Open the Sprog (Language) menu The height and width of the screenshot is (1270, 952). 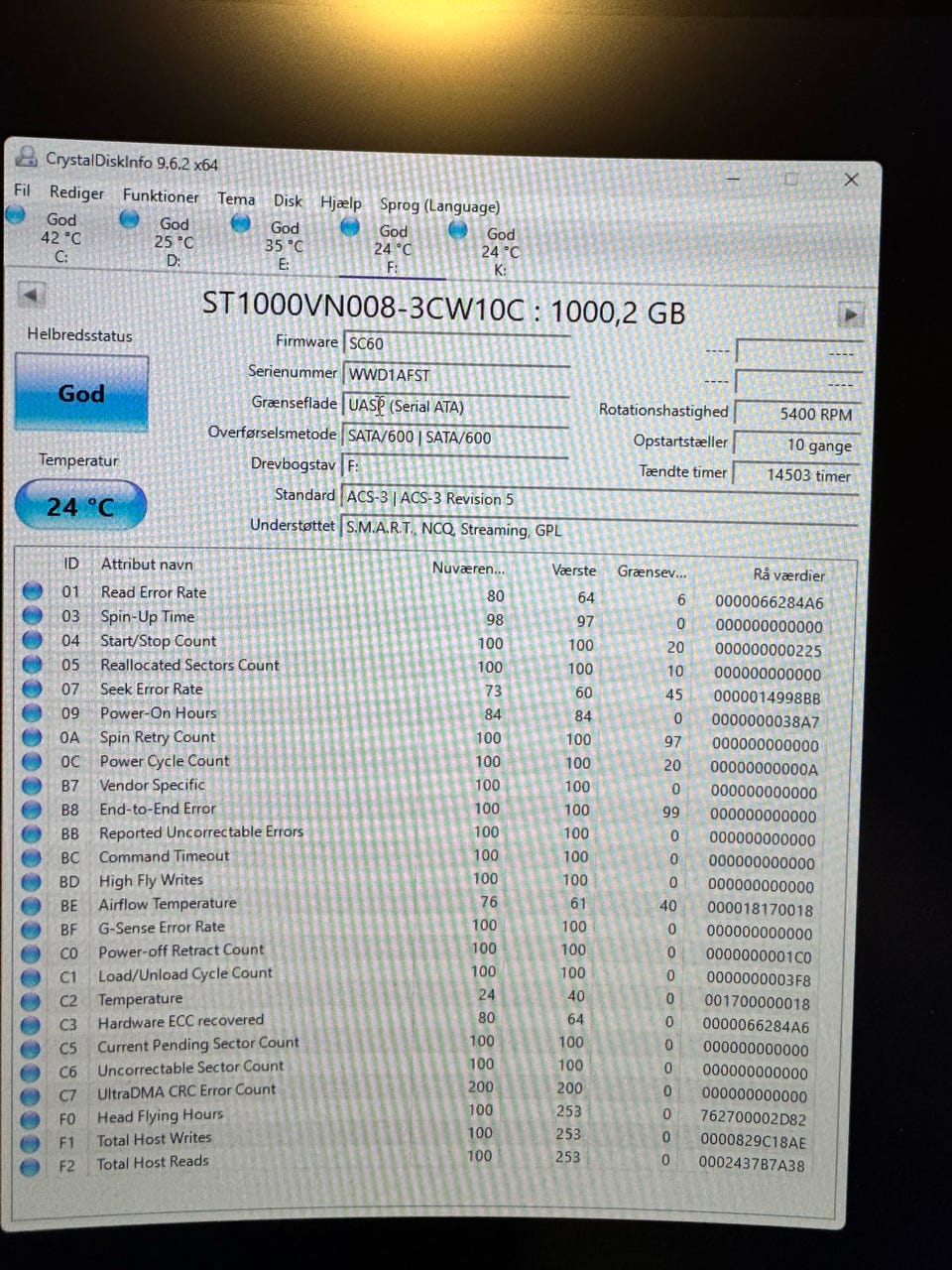tap(439, 205)
